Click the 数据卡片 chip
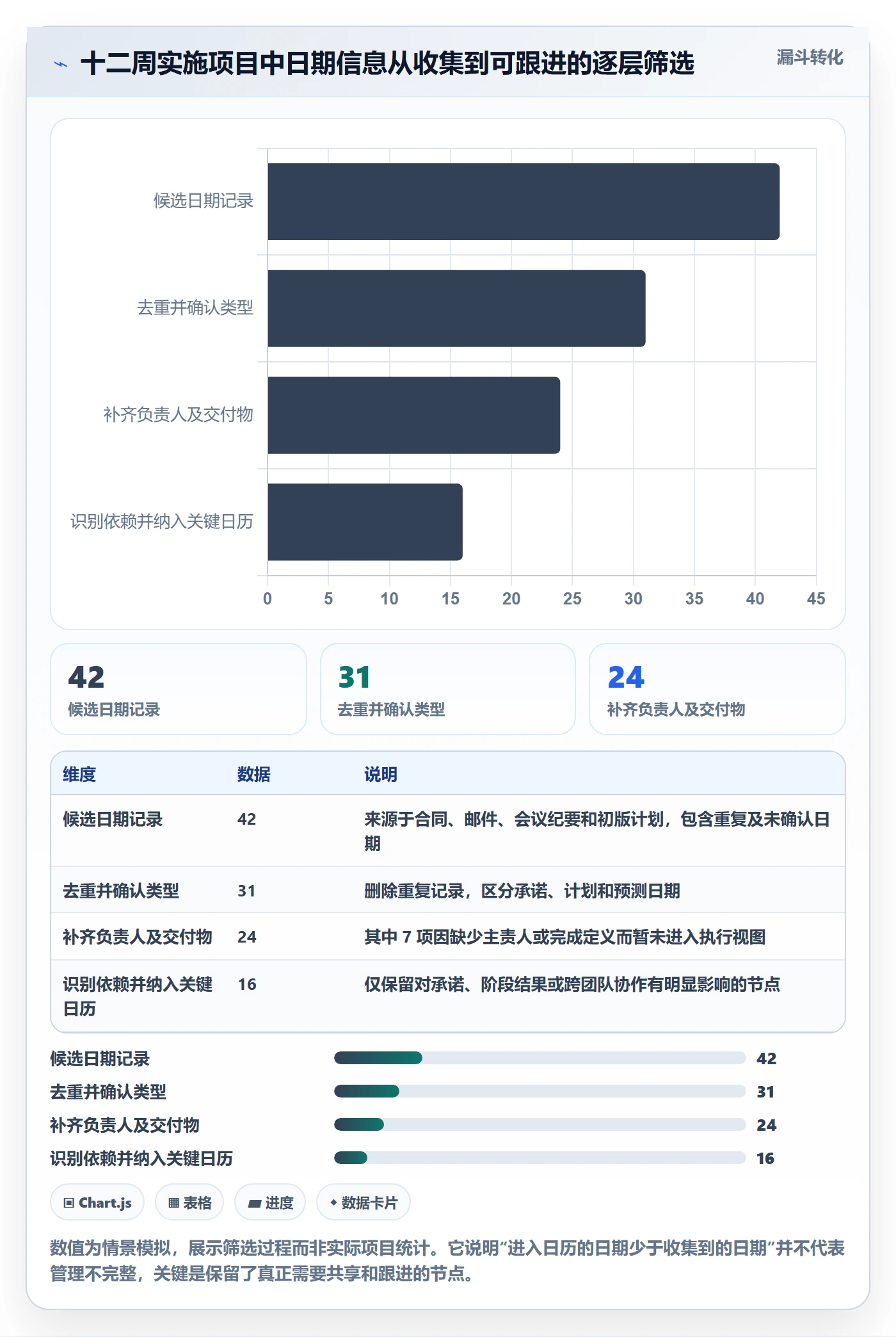 [364, 1203]
